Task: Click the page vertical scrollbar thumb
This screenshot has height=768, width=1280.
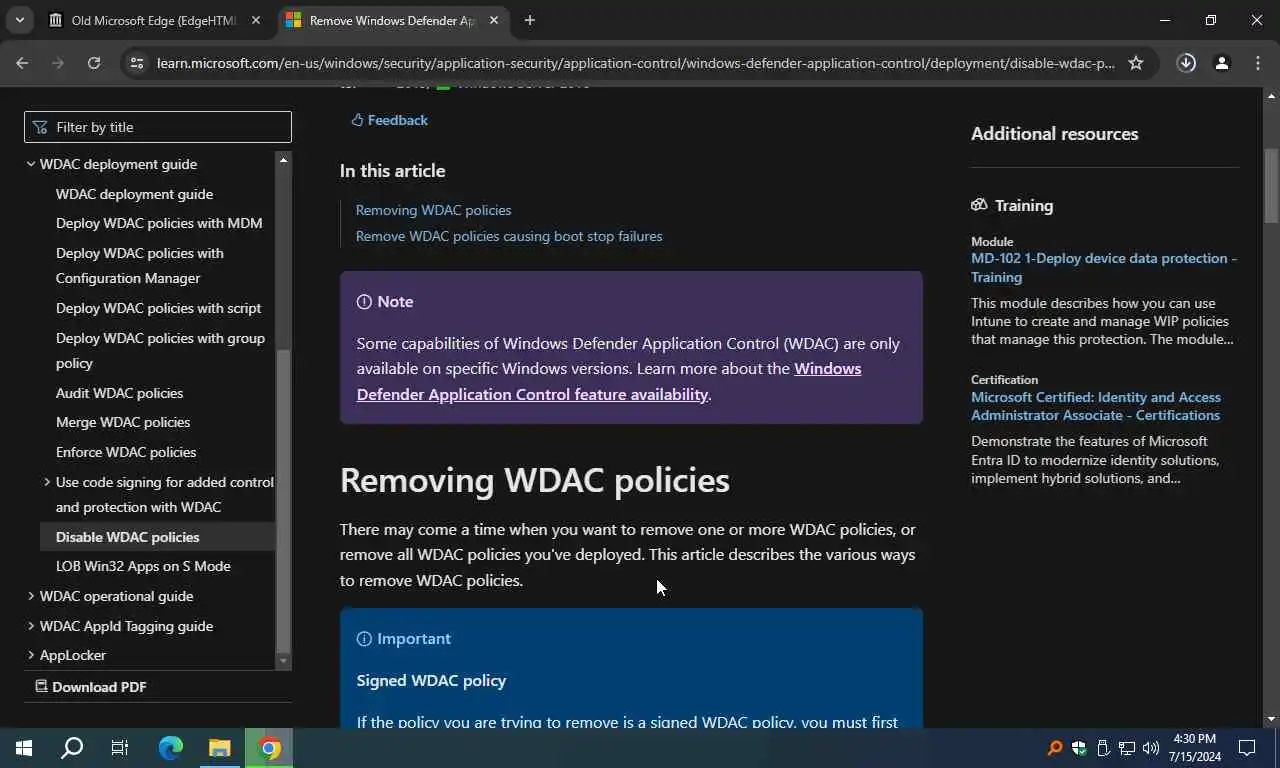Action: coord(1271,186)
